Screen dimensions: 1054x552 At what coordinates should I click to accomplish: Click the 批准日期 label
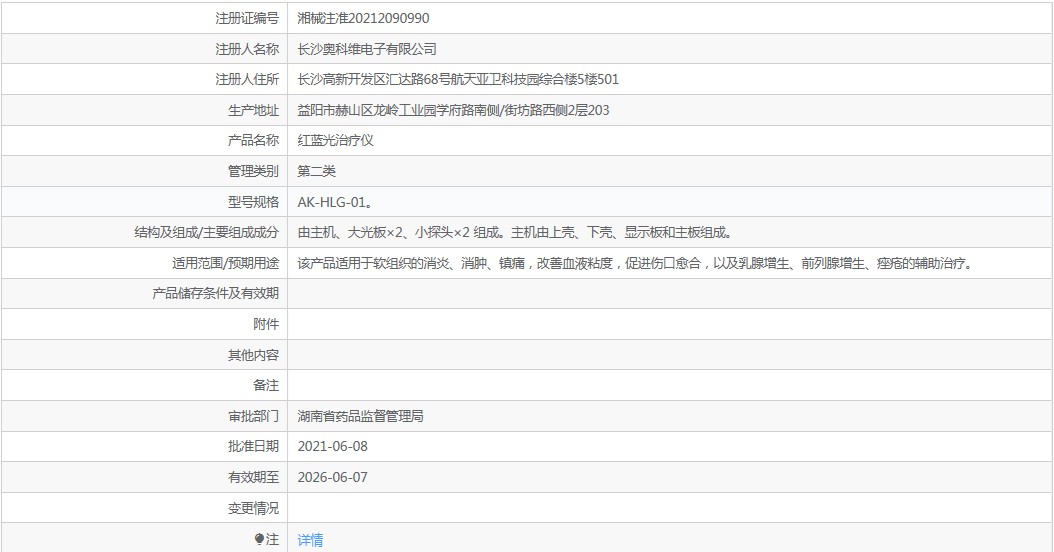pyautogui.click(x=253, y=446)
